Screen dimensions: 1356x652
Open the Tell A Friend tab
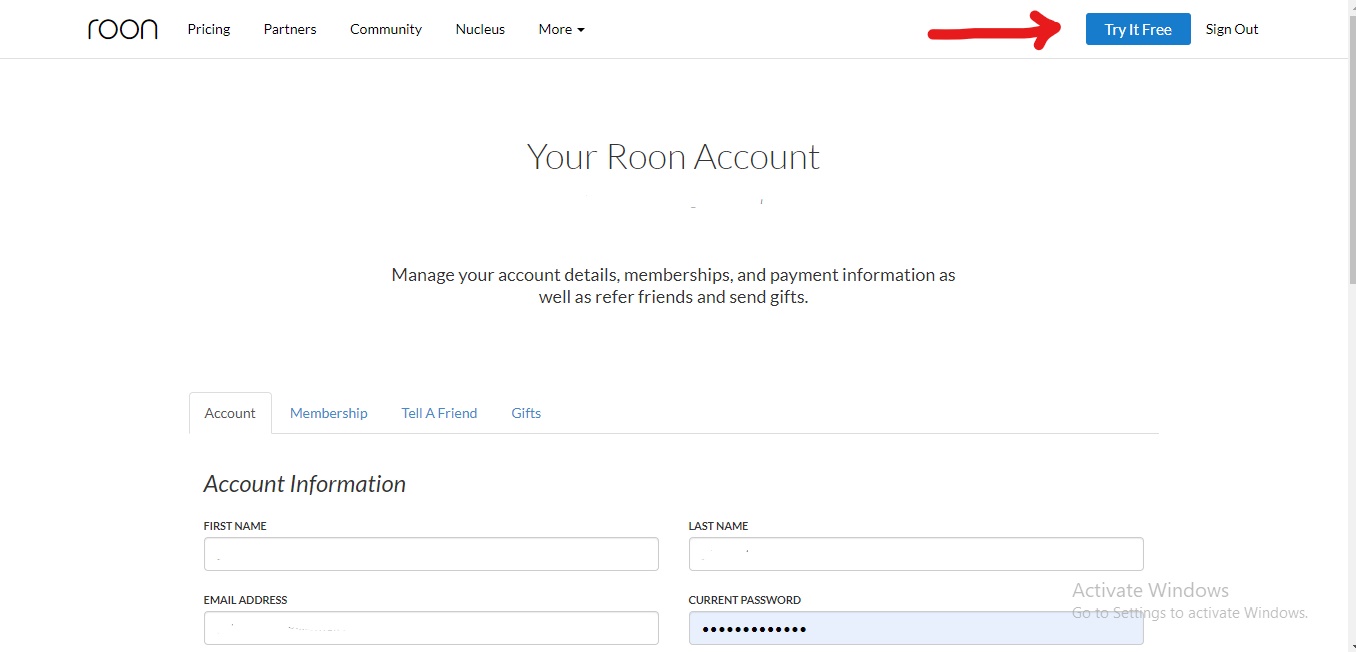(439, 413)
